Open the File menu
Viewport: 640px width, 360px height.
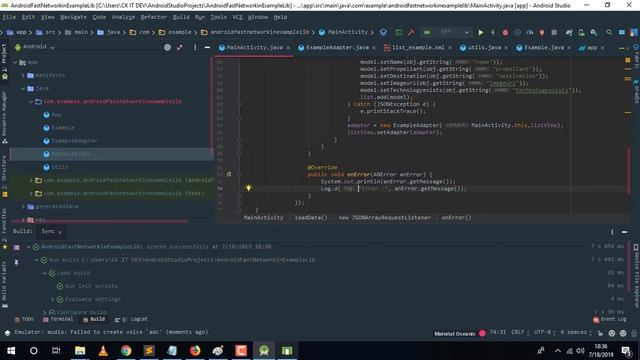coord(9,17)
